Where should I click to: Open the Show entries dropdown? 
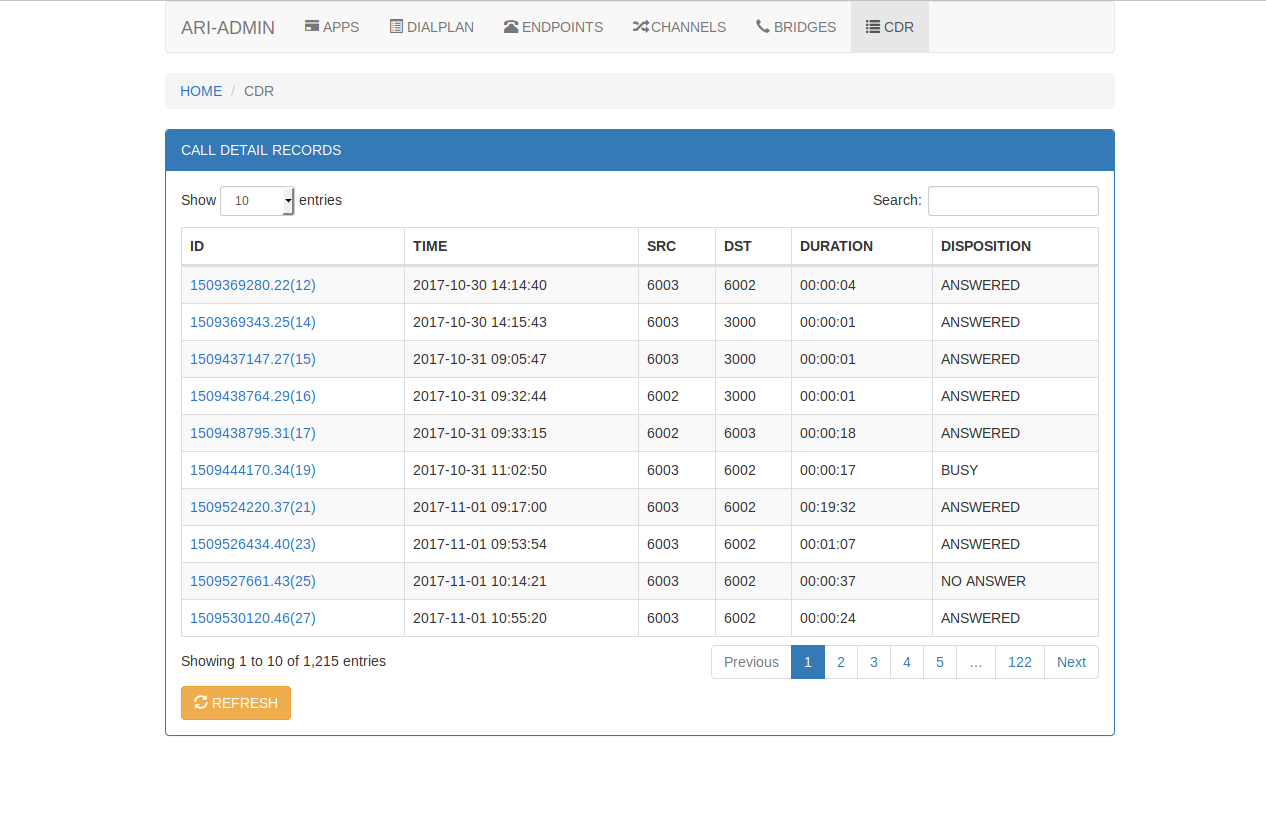(257, 201)
